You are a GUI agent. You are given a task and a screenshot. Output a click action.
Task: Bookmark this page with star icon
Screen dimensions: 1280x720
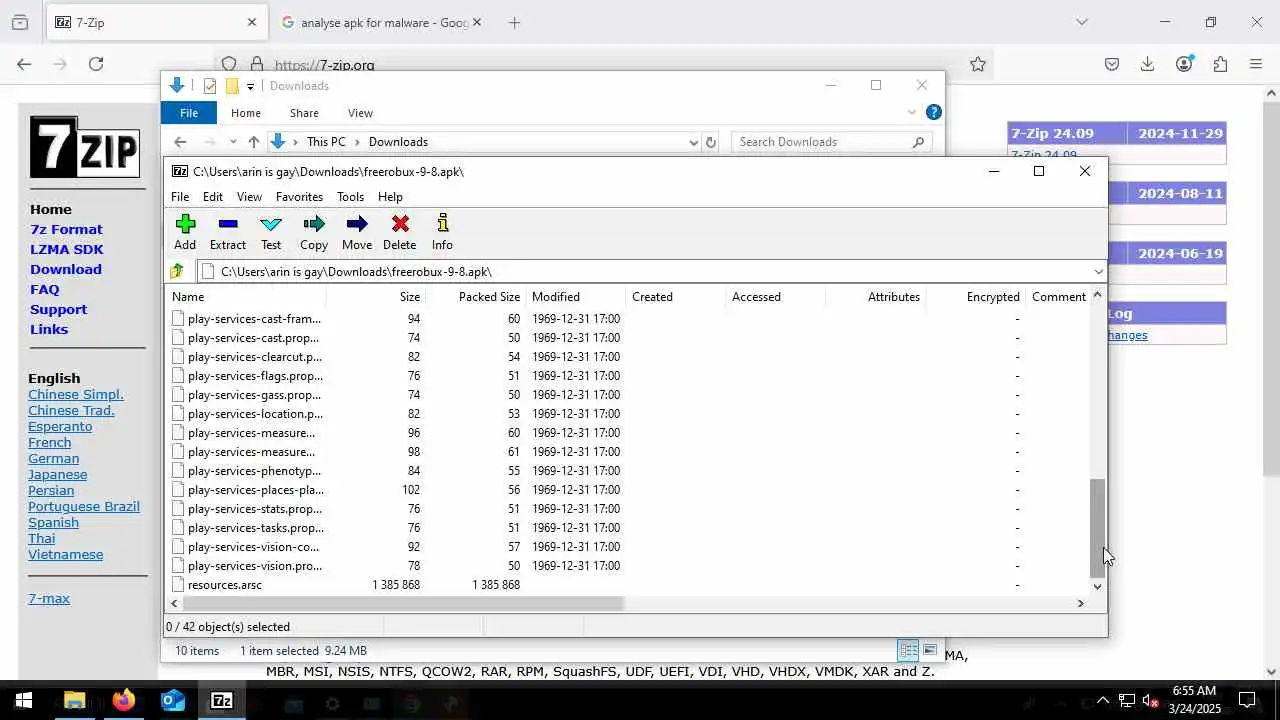tap(978, 64)
